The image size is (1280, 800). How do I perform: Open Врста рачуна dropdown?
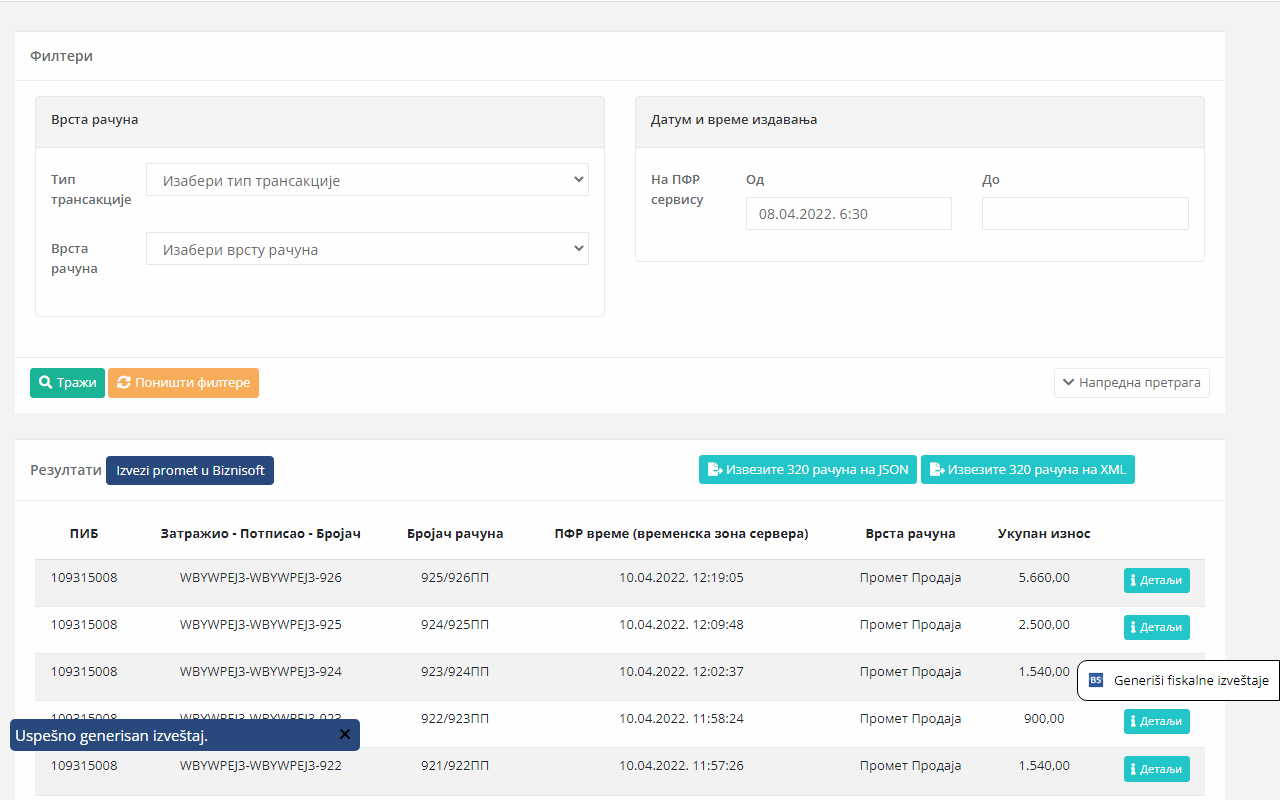click(367, 249)
